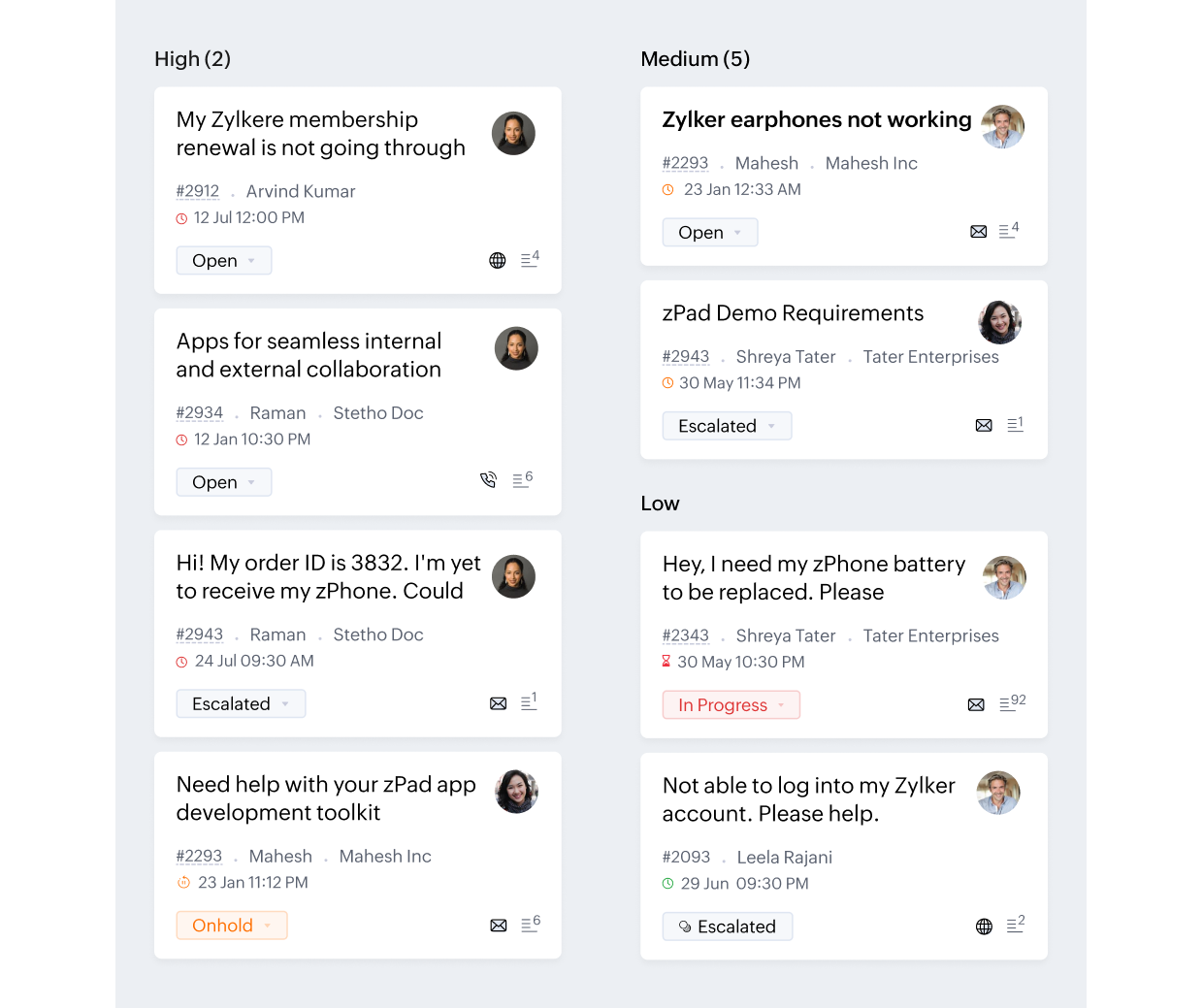The height and width of the screenshot is (1008, 1203).
Task: Click the Tater Enterprises account on battery ticket
Action: tap(930, 635)
